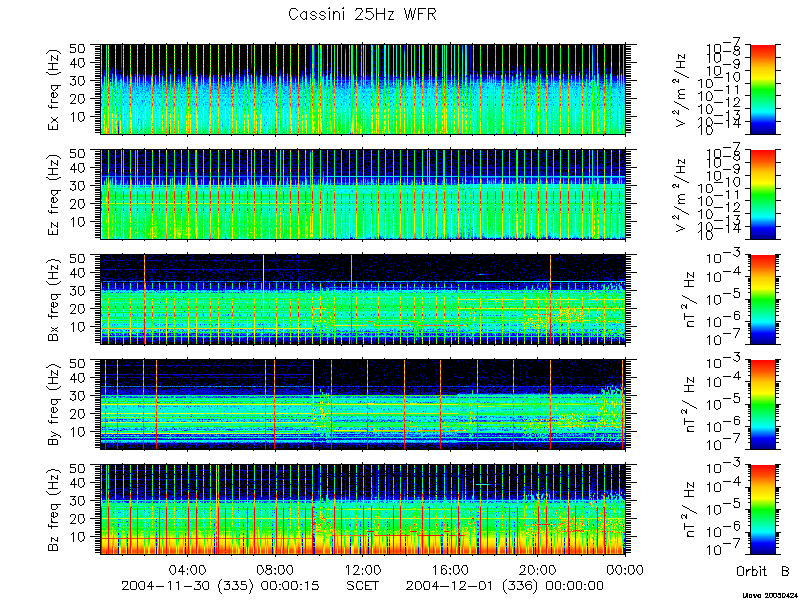Select the Bz frequency spectrogram panel
Image resolution: width=800 pixels, height=600 pixels.
(x=363, y=509)
